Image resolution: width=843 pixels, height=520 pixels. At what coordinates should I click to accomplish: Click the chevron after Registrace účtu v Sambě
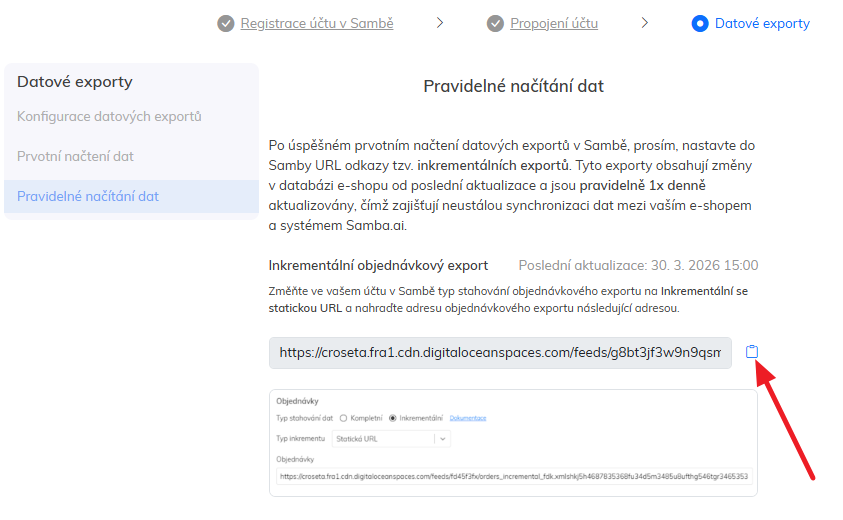point(440,23)
